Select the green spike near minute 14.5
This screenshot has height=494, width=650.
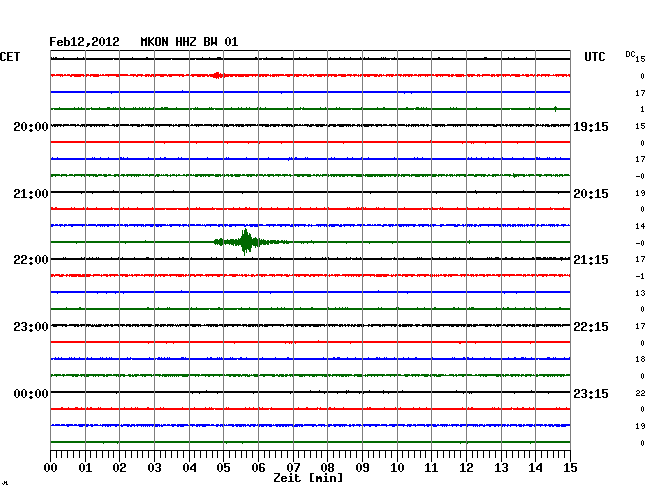(555, 109)
